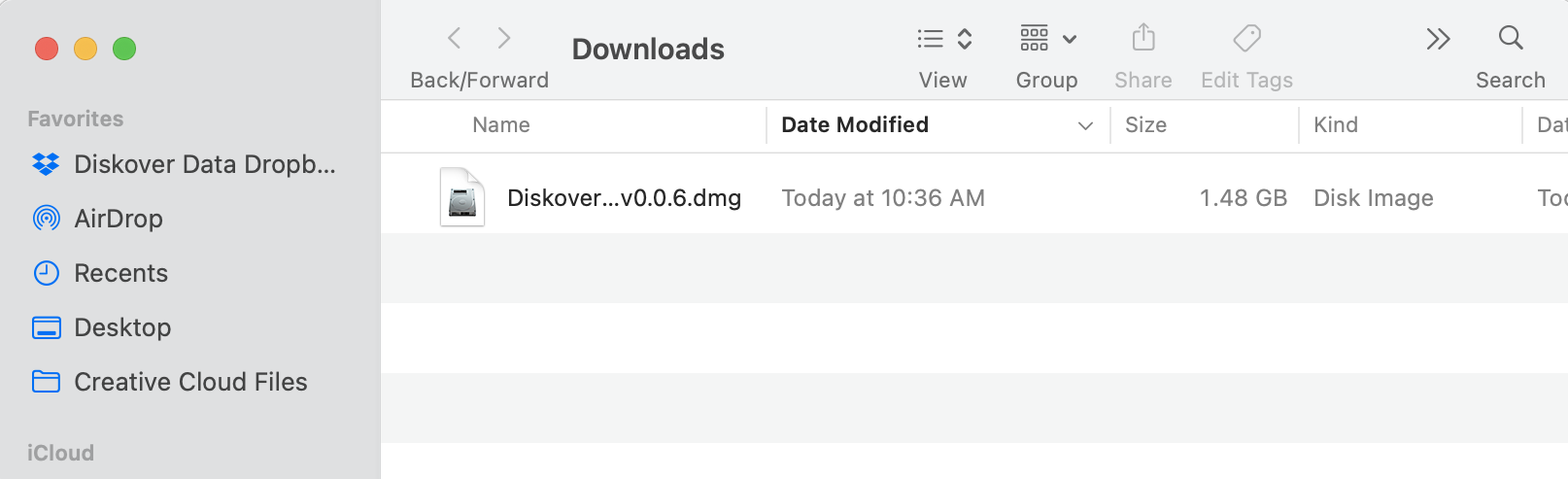Sort files by Kind column

click(x=1336, y=125)
